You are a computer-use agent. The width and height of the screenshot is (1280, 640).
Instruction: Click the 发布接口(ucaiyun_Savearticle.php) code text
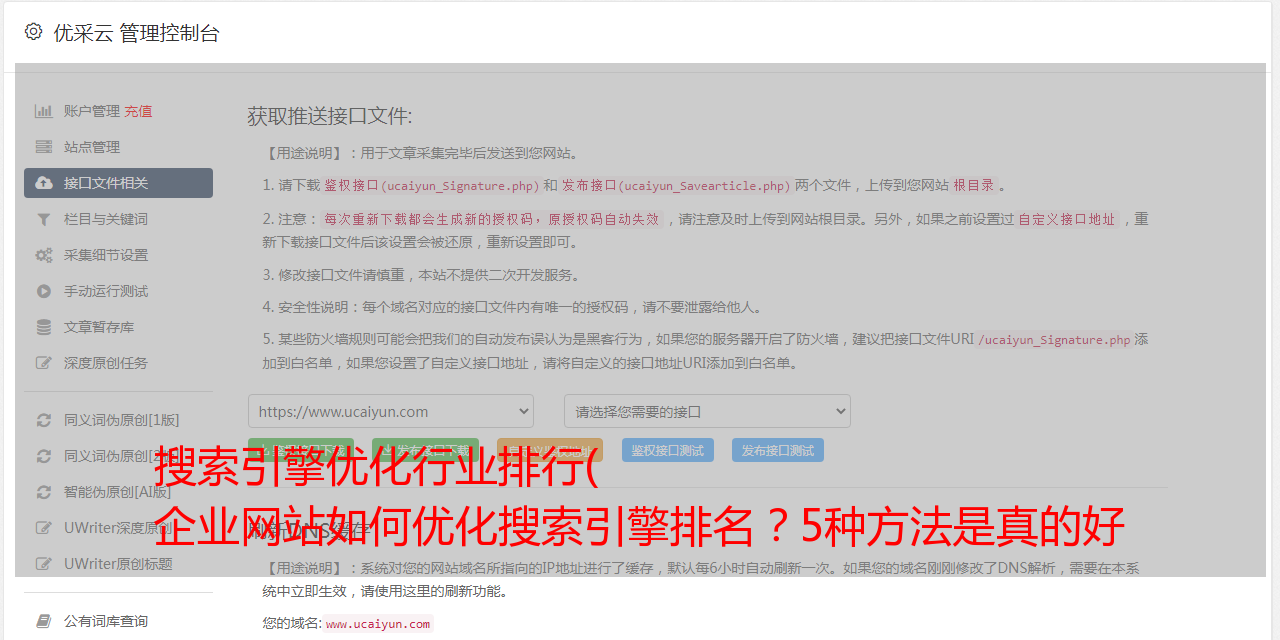(x=676, y=185)
